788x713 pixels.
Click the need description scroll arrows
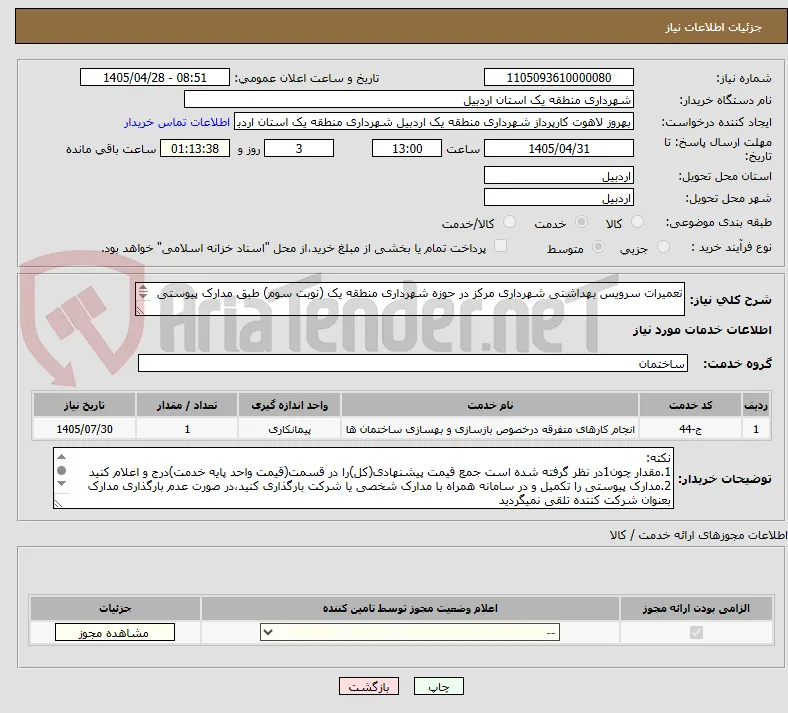tap(143, 291)
